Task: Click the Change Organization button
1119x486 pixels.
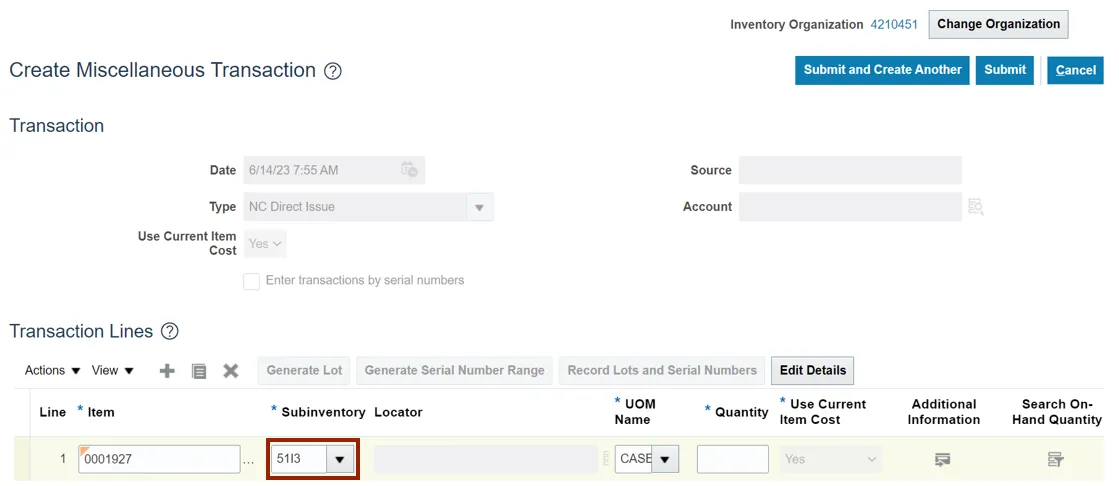Action: tap(998, 25)
